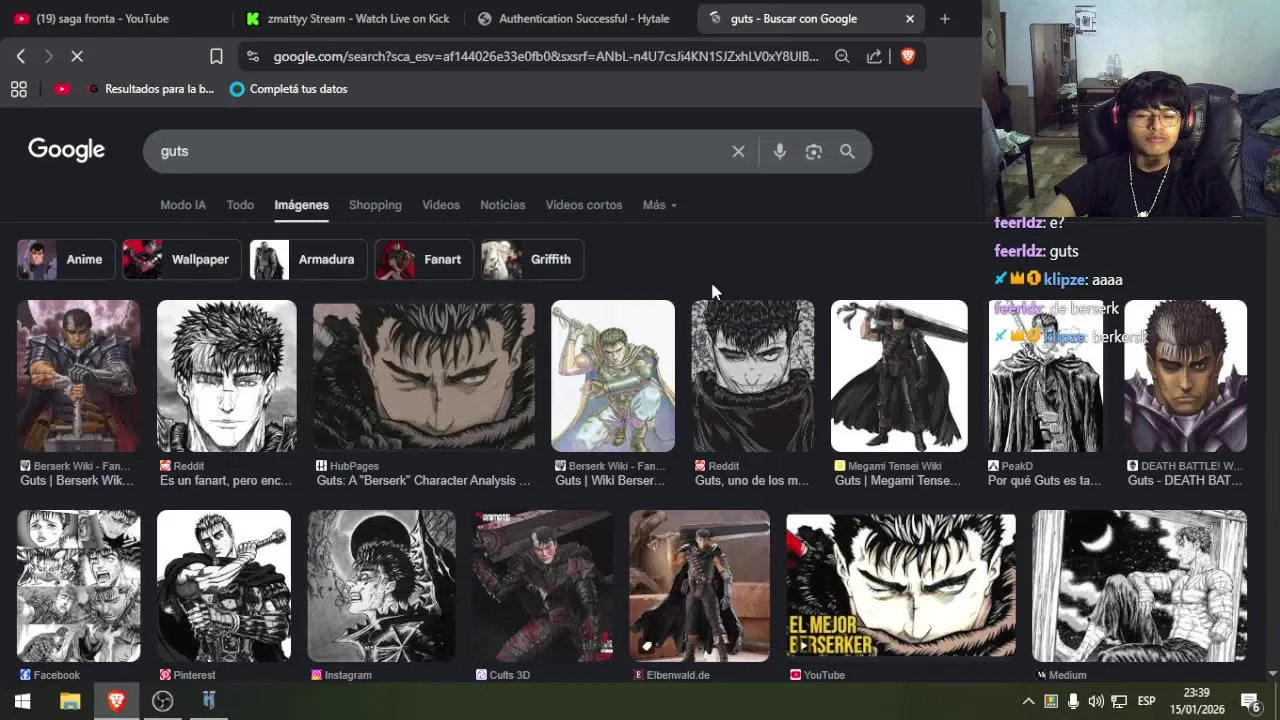Open Berserk Wiki armored Guts thumbnail
Viewport: 1280px width, 720px height.
tap(79, 376)
